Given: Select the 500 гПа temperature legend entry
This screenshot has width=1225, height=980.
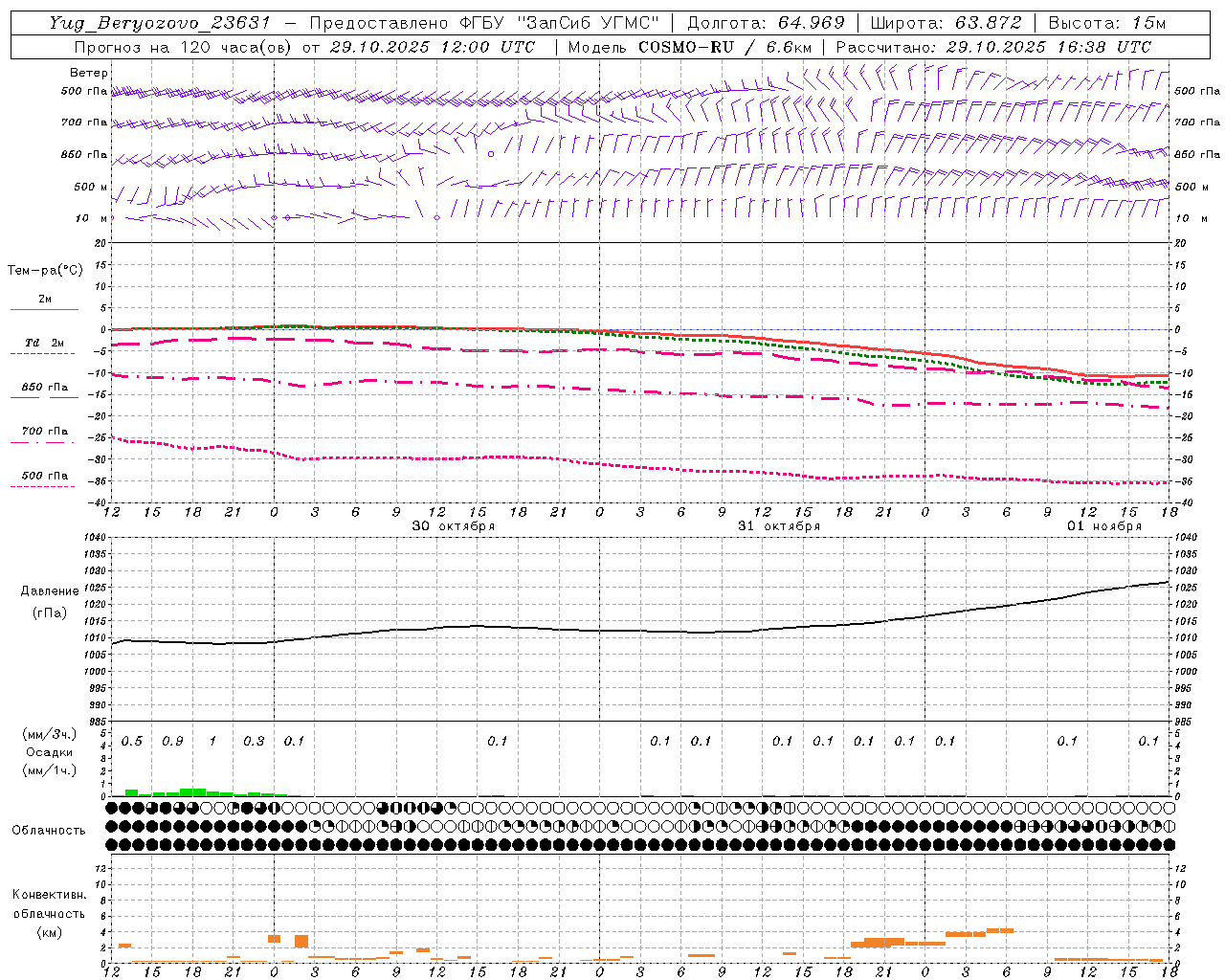Looking at the screenshot, I should pyautogui.click(x=45, y=479).
